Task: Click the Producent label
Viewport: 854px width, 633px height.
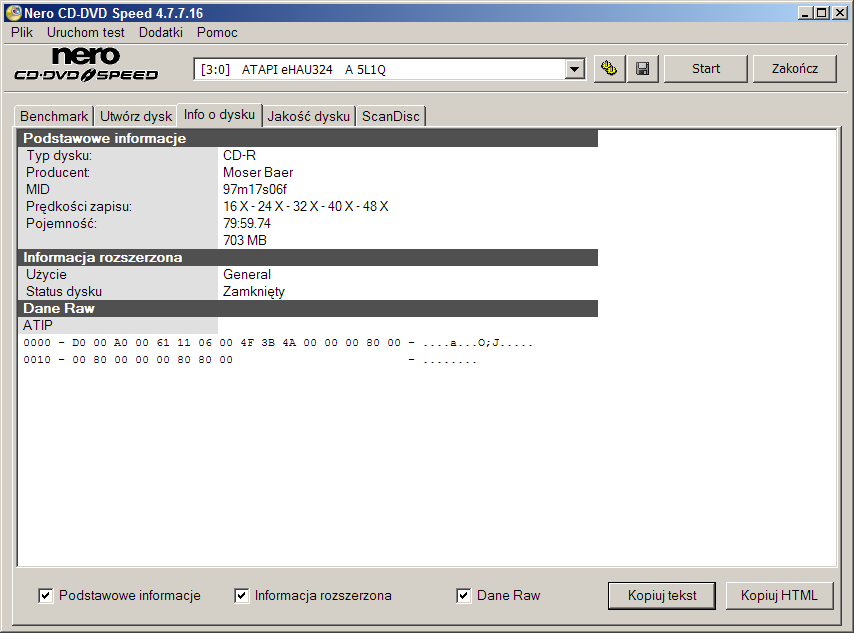Action: [58, 172]
